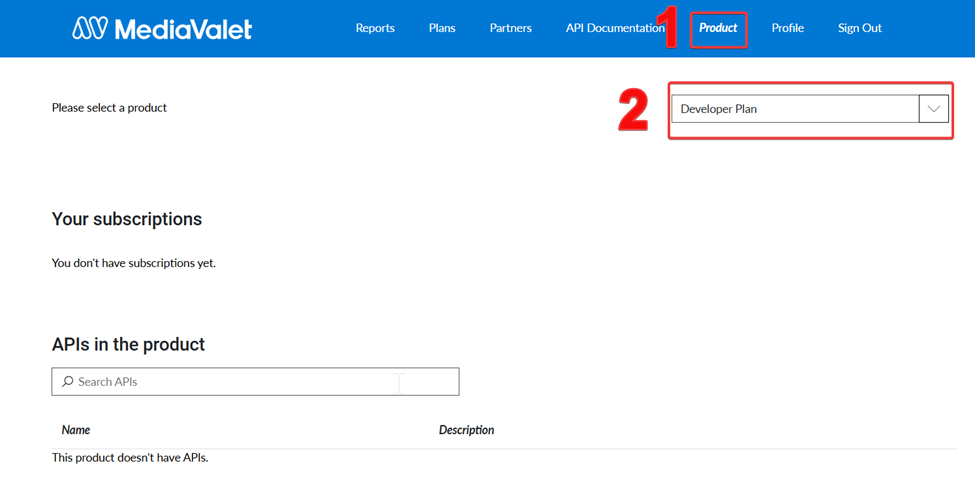
Task: Click the product dropdown chevron arrow
Action: pyautogui.click(x=933, y=109)
